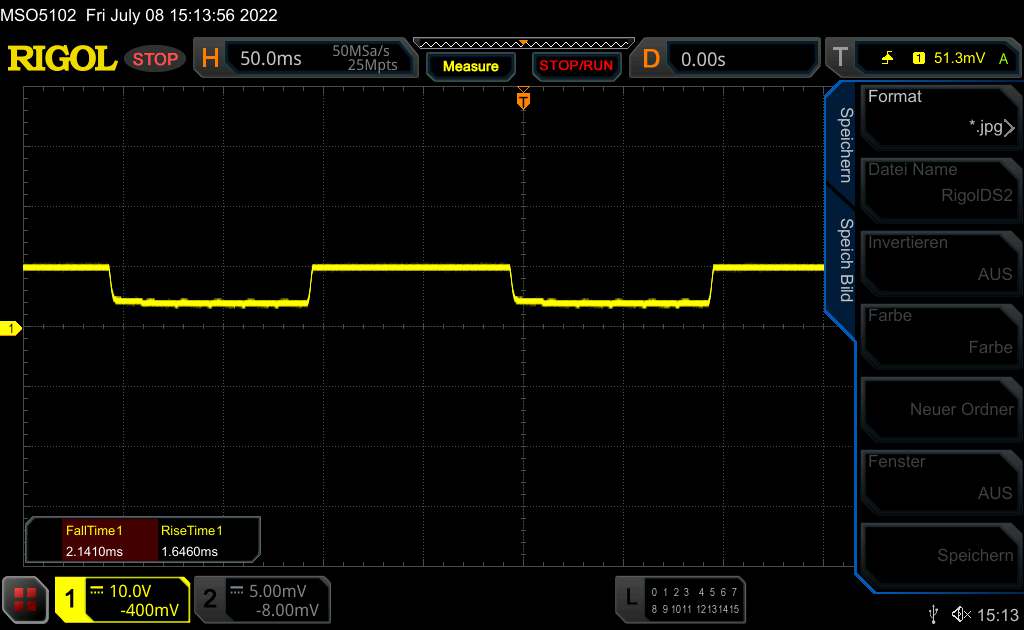Click the 1.6460ms rise time value
1024x630 pixels.
189,552
